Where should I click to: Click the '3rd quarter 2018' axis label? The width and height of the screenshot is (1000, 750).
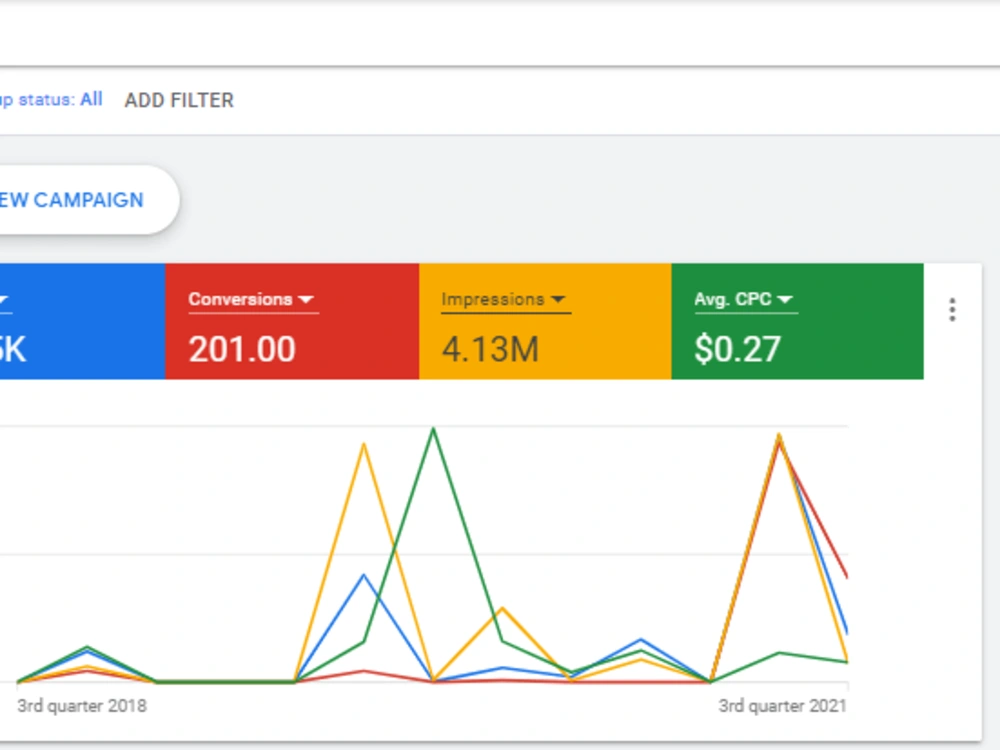coord(82,705)
